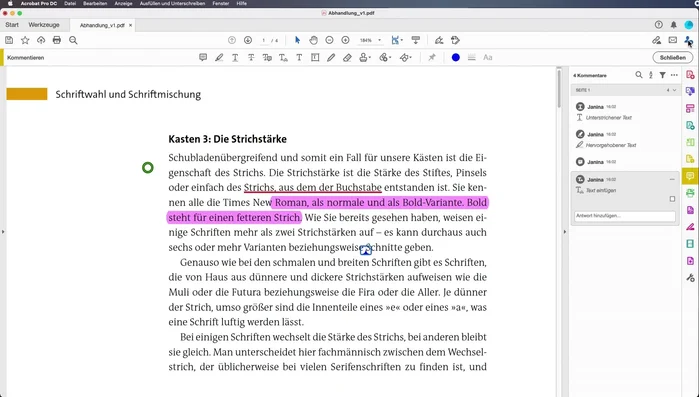The height and width of the screenshot is (397, 699).
Task: Open the line thickness setting
Action: click(472, 57)
